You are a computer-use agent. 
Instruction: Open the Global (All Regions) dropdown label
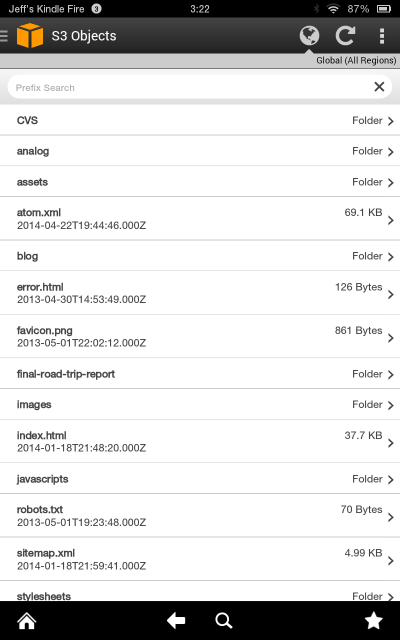click(356, 60)
